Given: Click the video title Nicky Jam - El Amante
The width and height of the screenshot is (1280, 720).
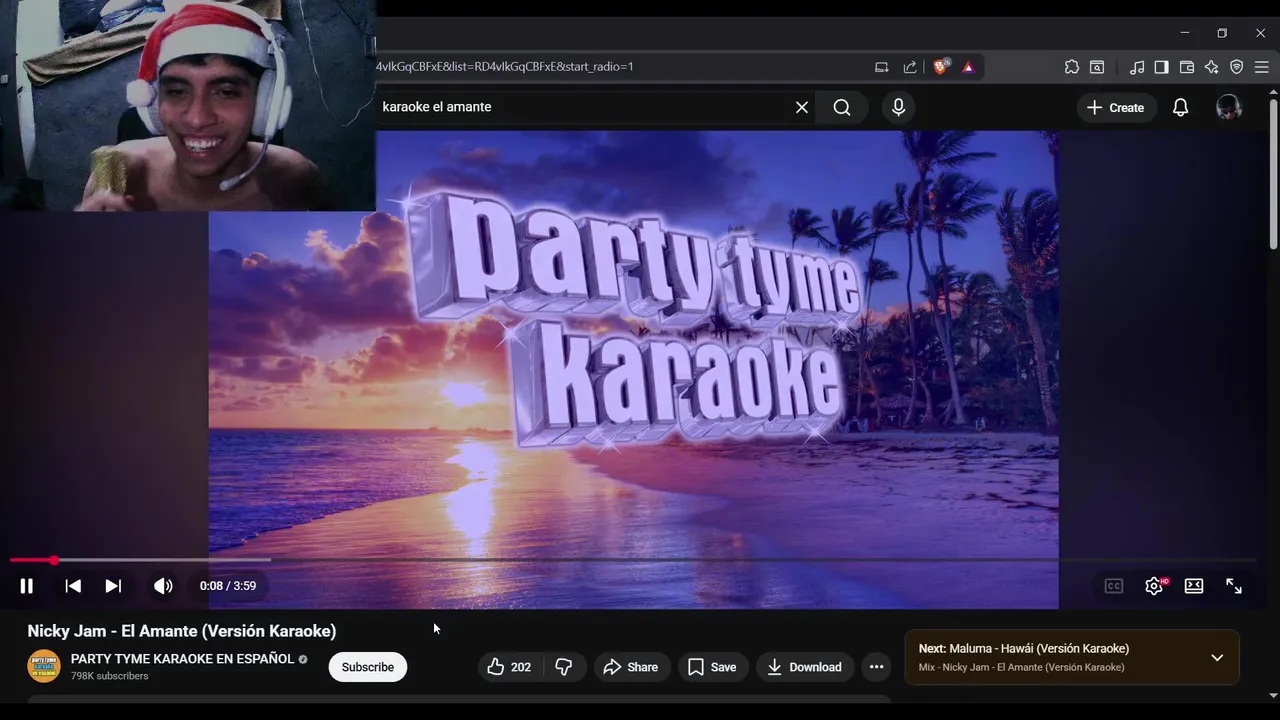Looking at the screenshot, I should [182, 631].
